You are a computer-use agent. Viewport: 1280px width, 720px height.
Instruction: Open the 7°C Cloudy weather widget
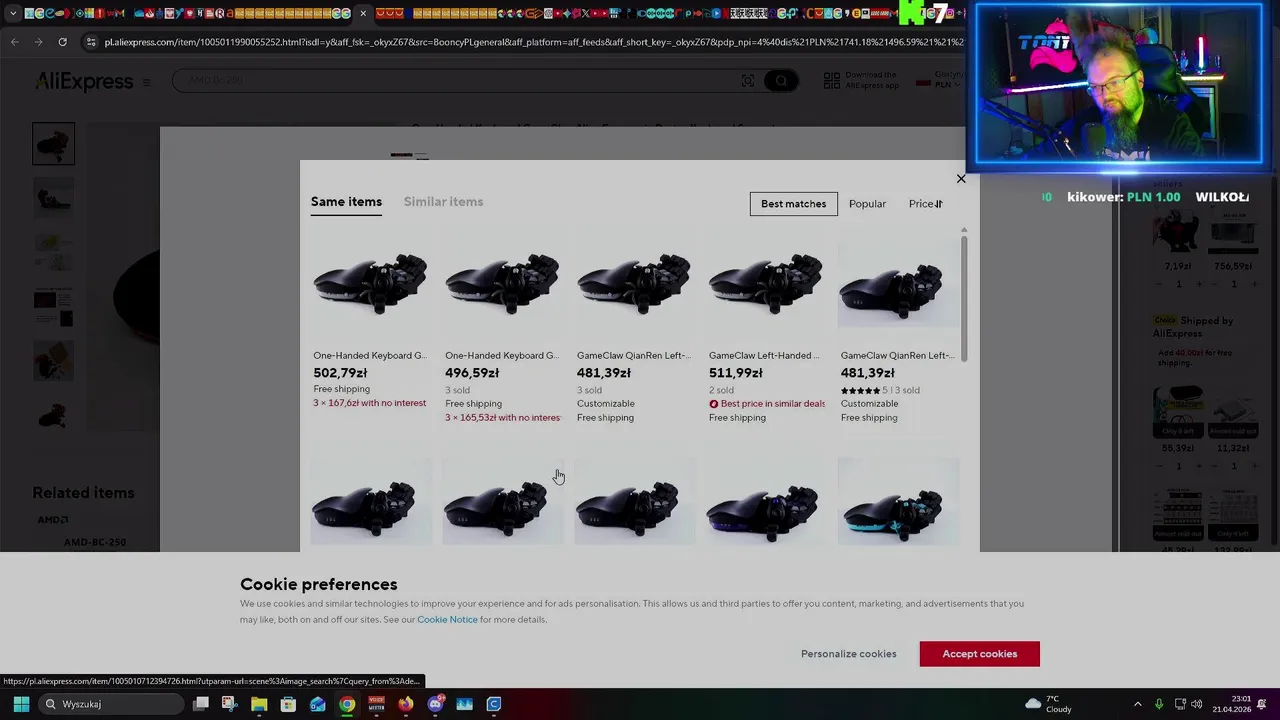1049,704
